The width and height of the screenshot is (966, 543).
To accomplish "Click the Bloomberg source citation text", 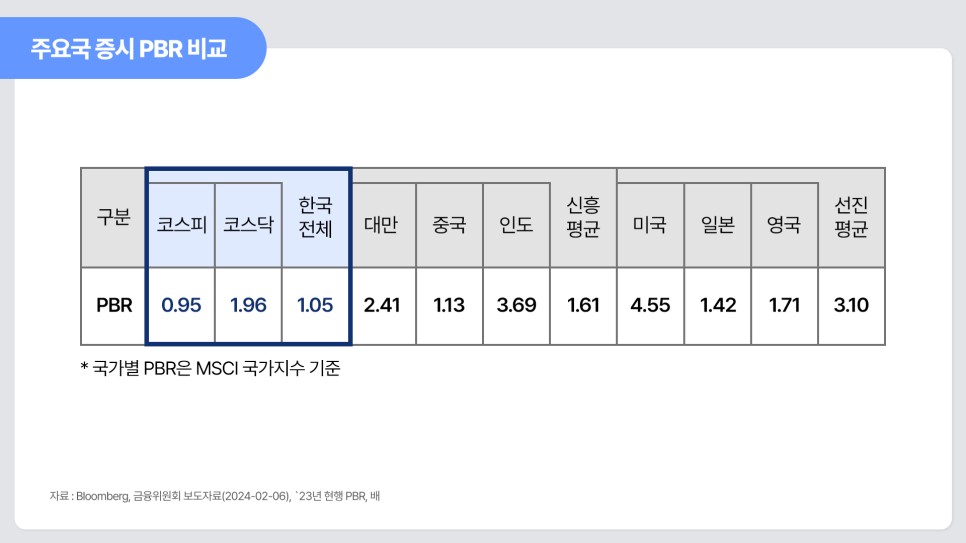I will click(x=214, y=496).
